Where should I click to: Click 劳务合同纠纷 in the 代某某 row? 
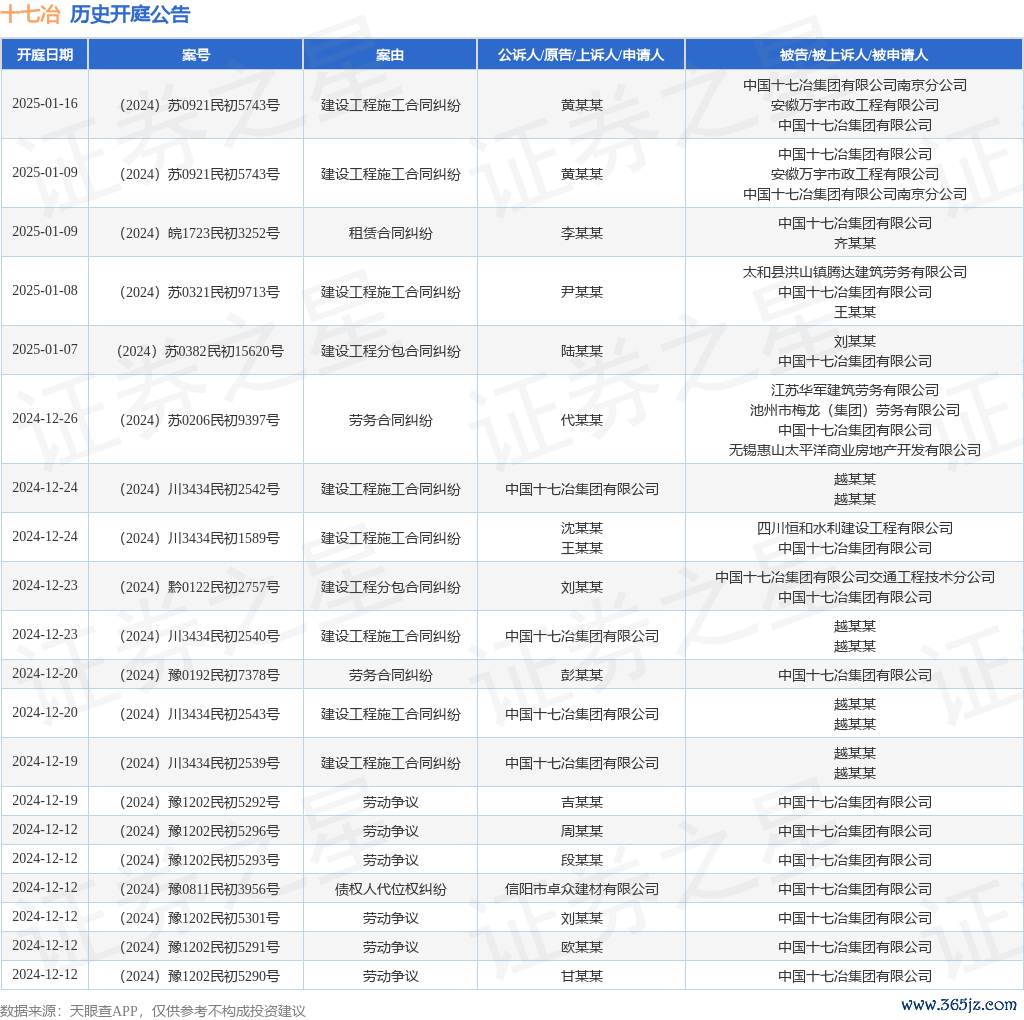click(x=391, y=420)
